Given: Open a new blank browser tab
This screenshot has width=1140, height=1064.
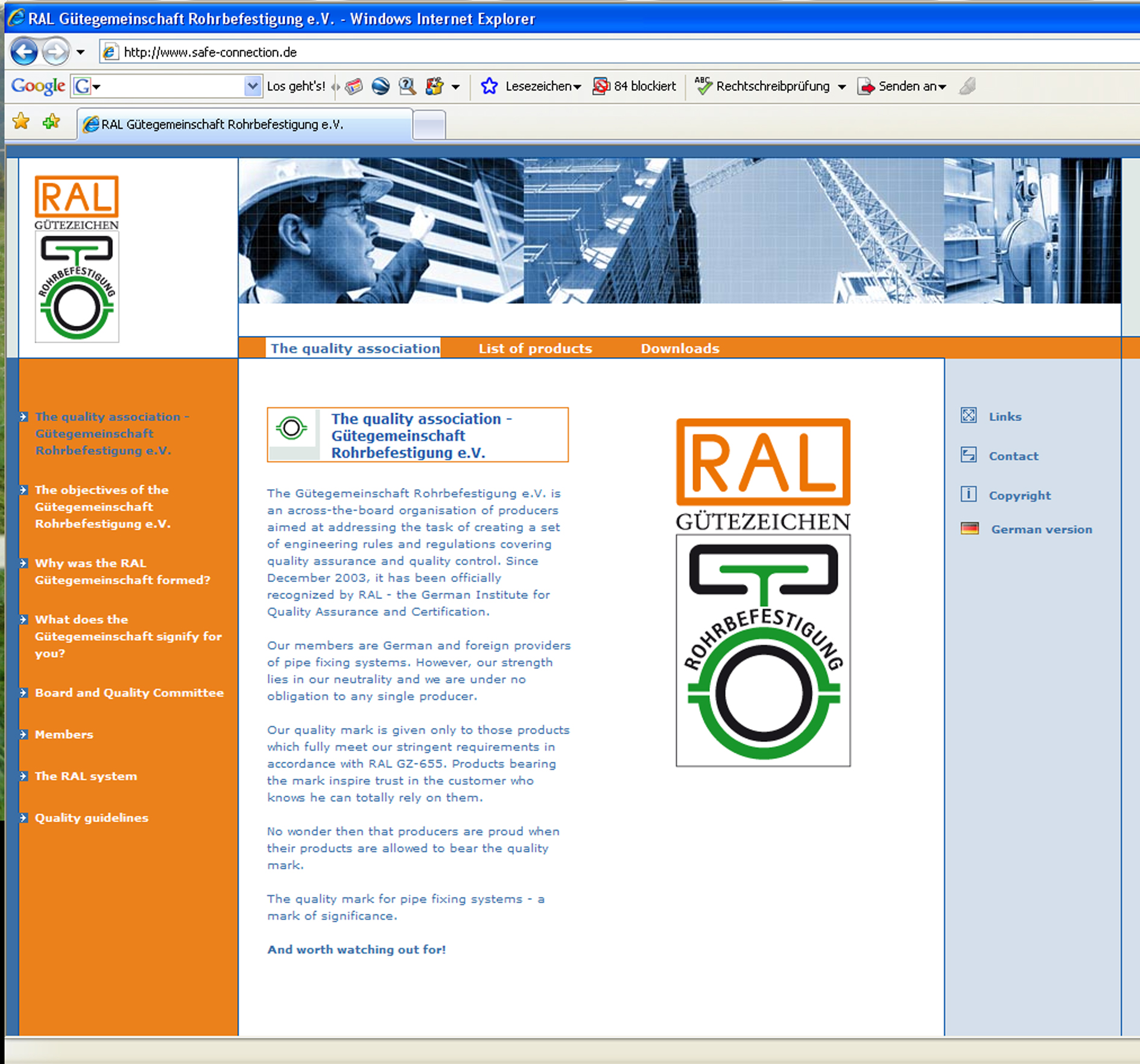Looking at the screenshot, I should pyautogui.click(x=429, y=125).
